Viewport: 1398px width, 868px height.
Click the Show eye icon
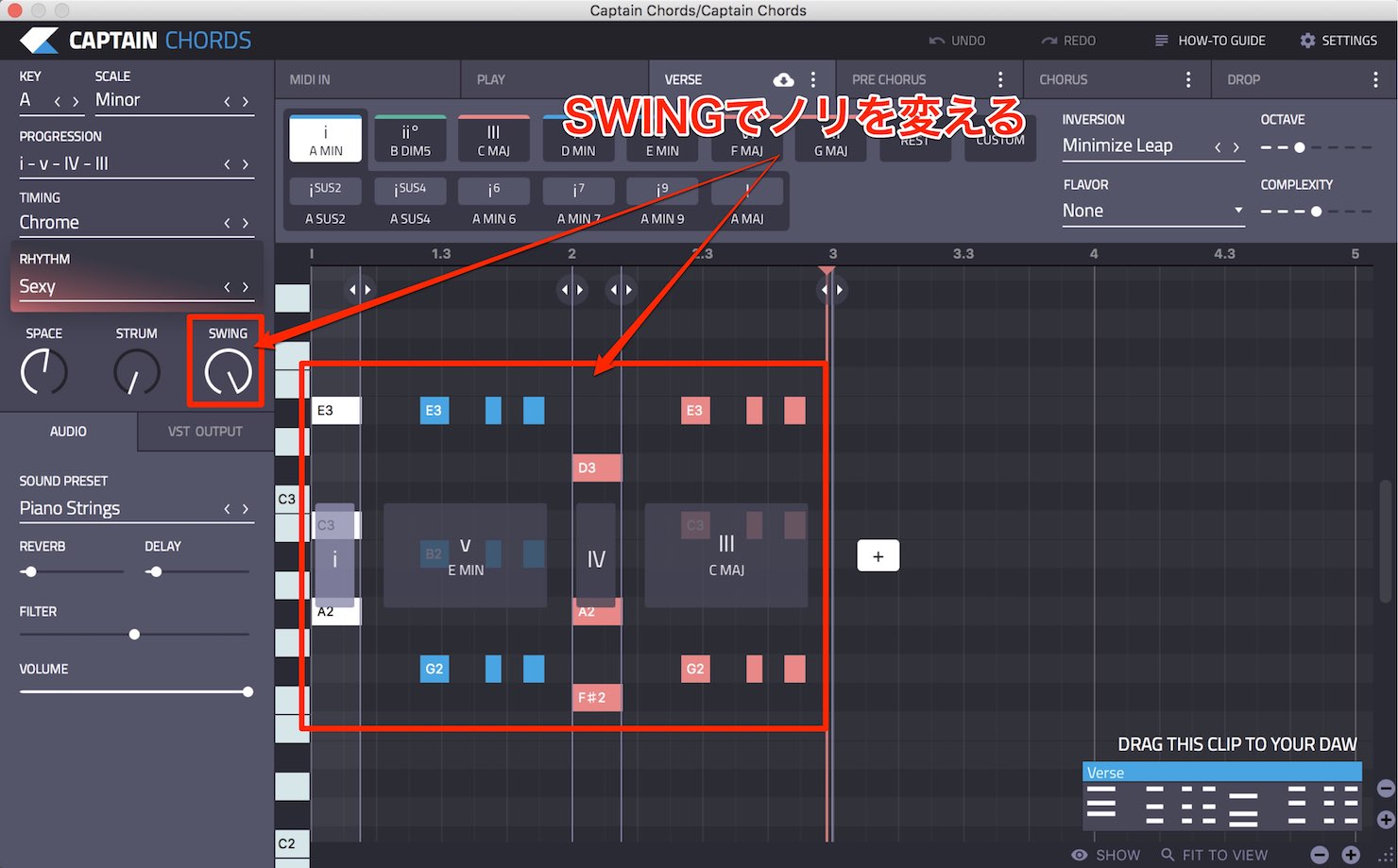(1079, 855)
